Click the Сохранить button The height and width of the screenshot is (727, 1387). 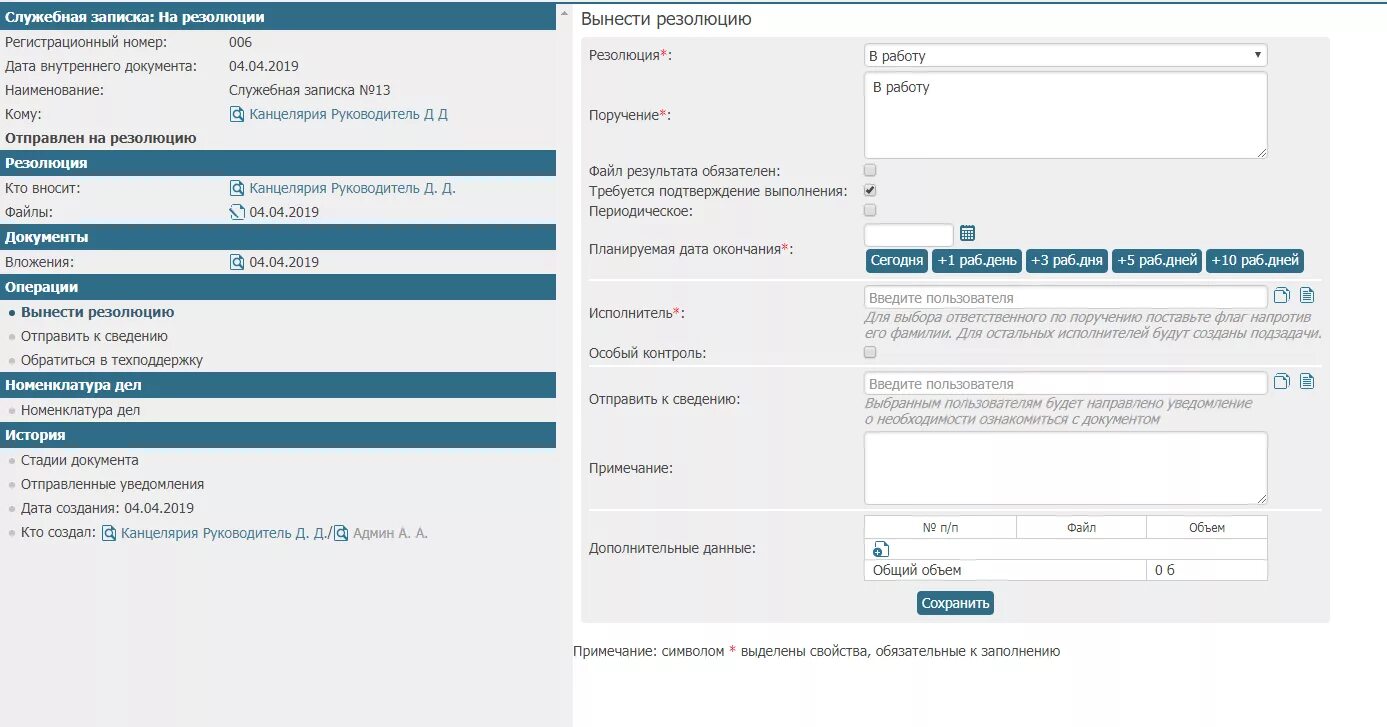(x=955, y=603)
